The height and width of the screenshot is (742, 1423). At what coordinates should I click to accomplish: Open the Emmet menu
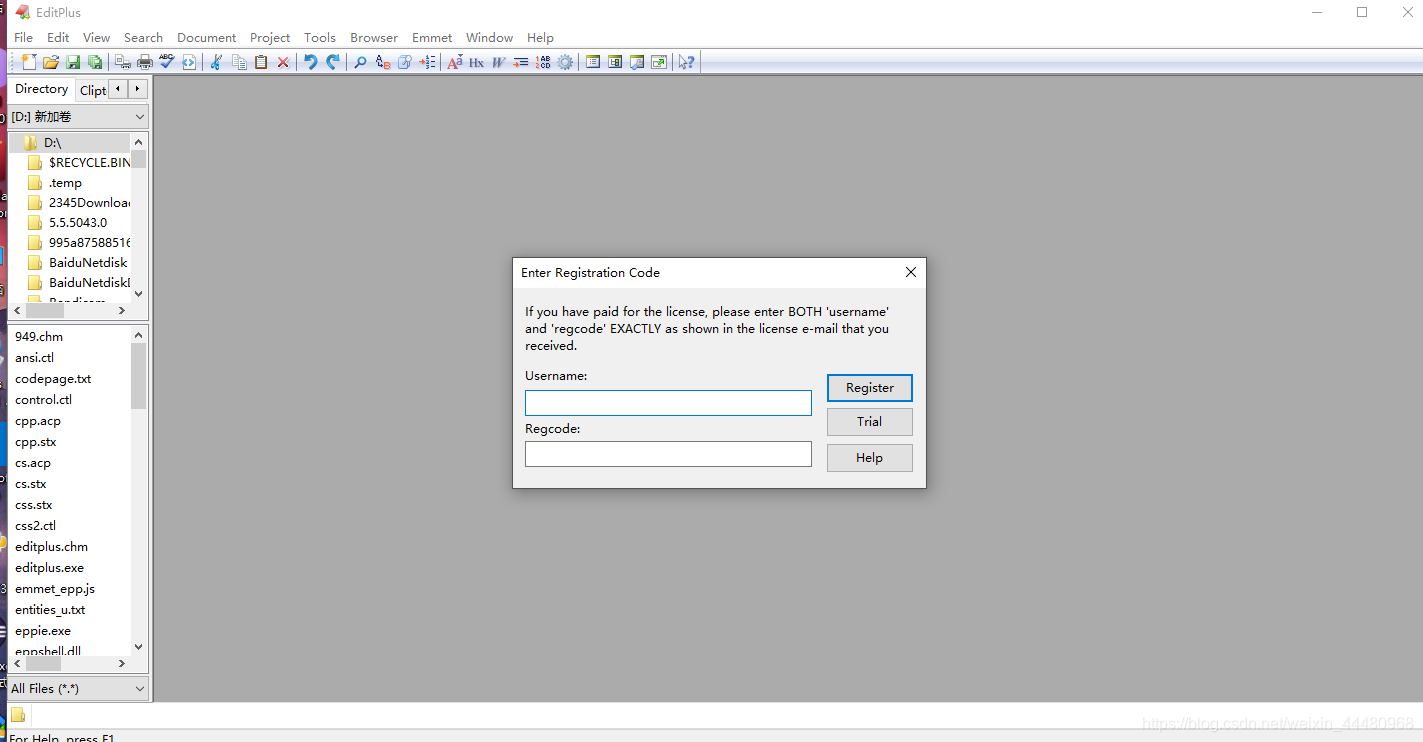point(432,37)
